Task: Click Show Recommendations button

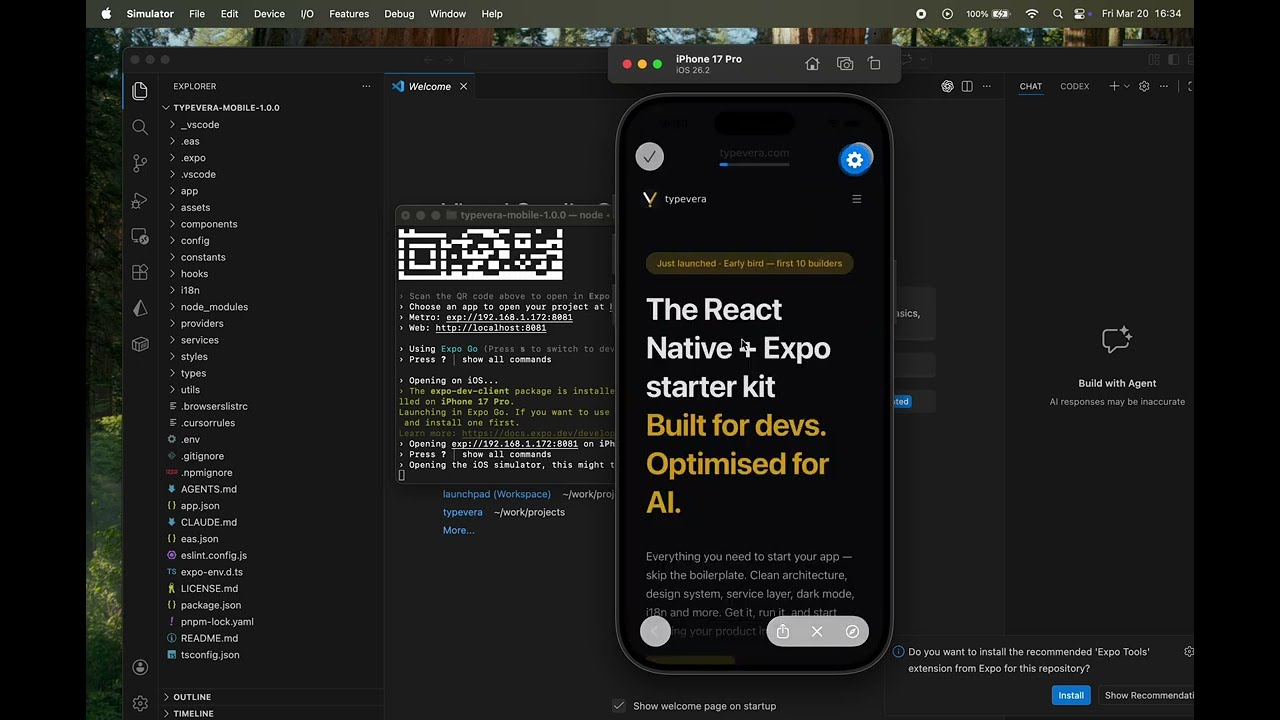Action: (x=1147, y=695)
